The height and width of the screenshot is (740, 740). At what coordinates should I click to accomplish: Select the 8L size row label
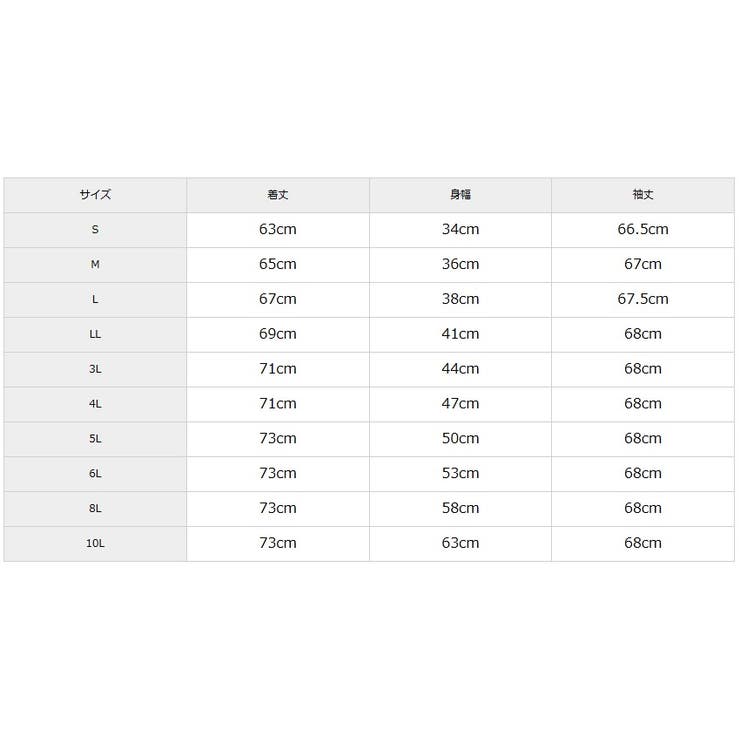95,509
